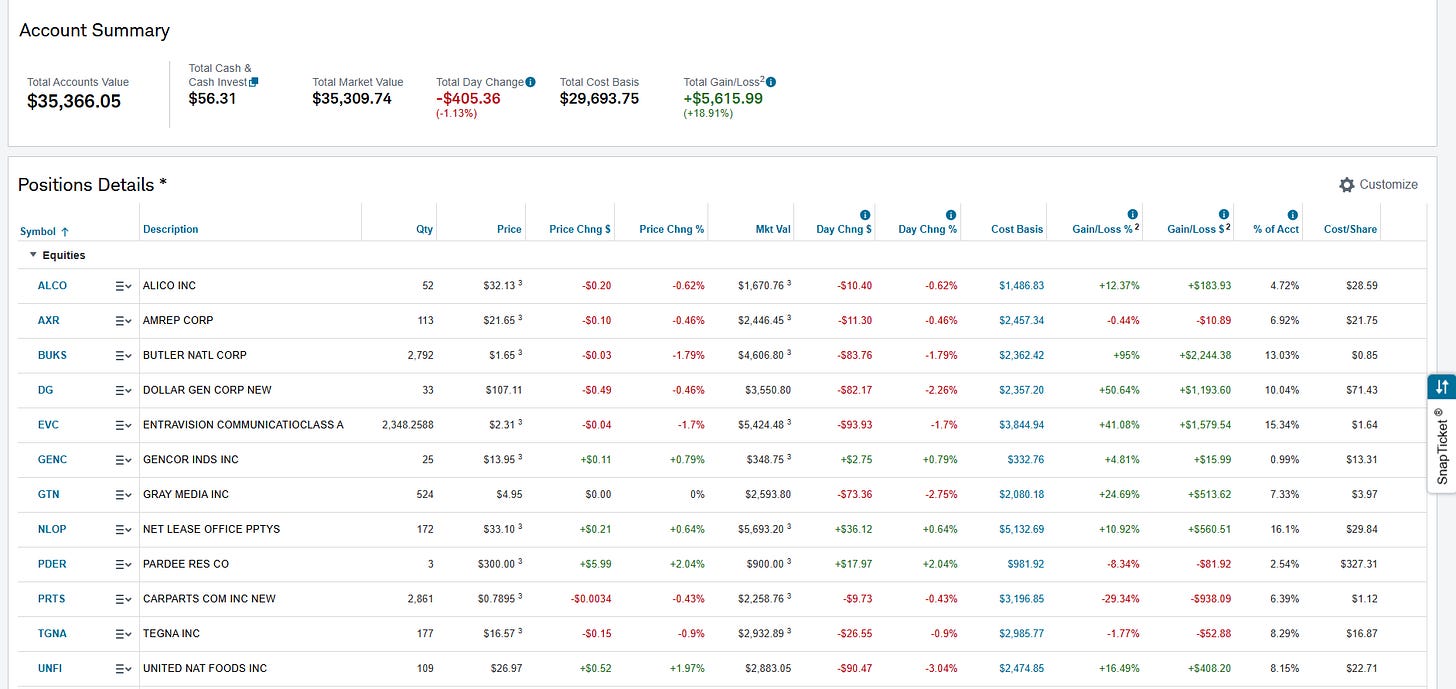Open EVC cost basis $3,844.94
Screen dimensions: 1456x689
pyautogui.click(x=1021, y=425)
